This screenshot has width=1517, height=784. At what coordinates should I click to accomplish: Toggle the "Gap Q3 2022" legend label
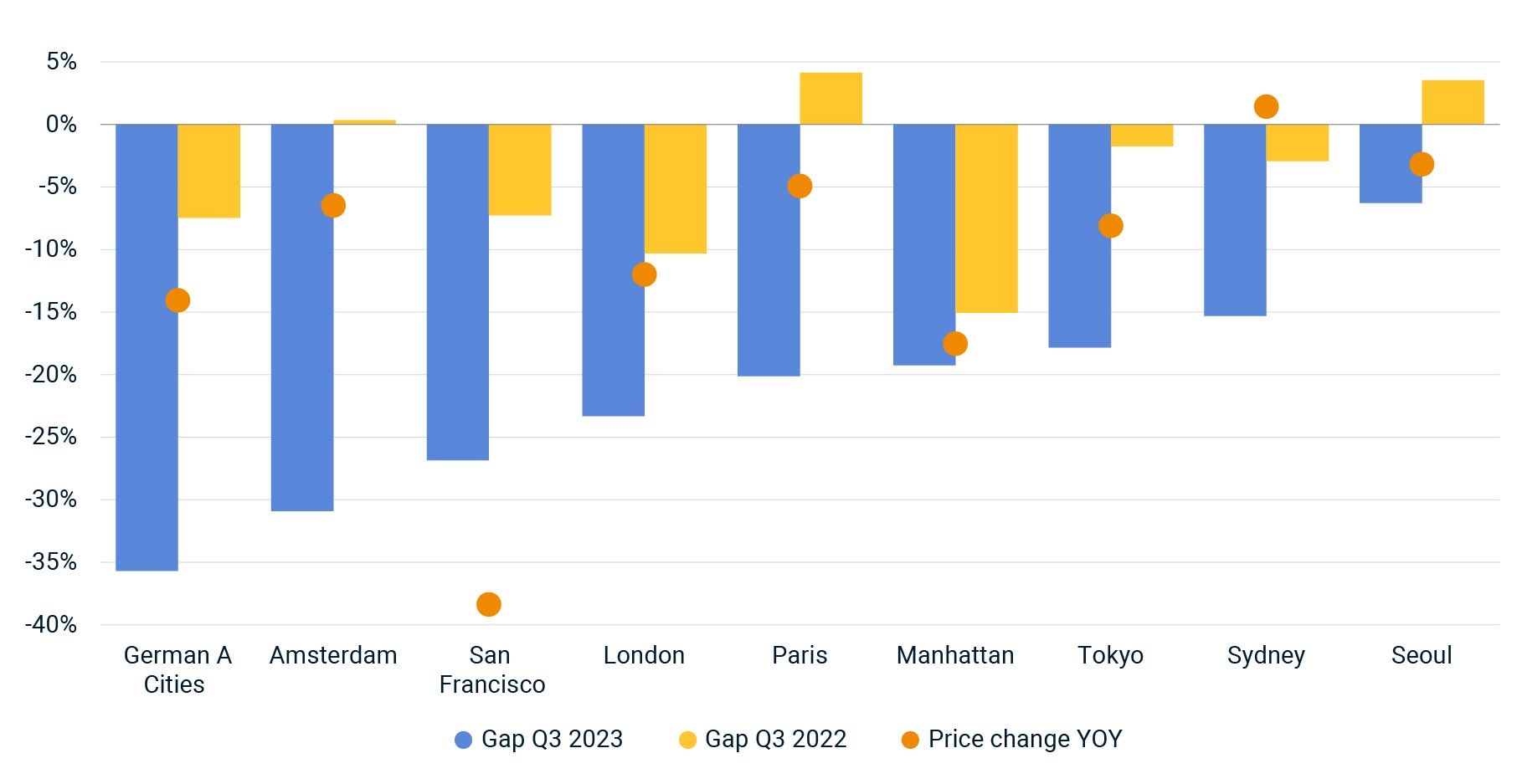[x=775, y=739]
